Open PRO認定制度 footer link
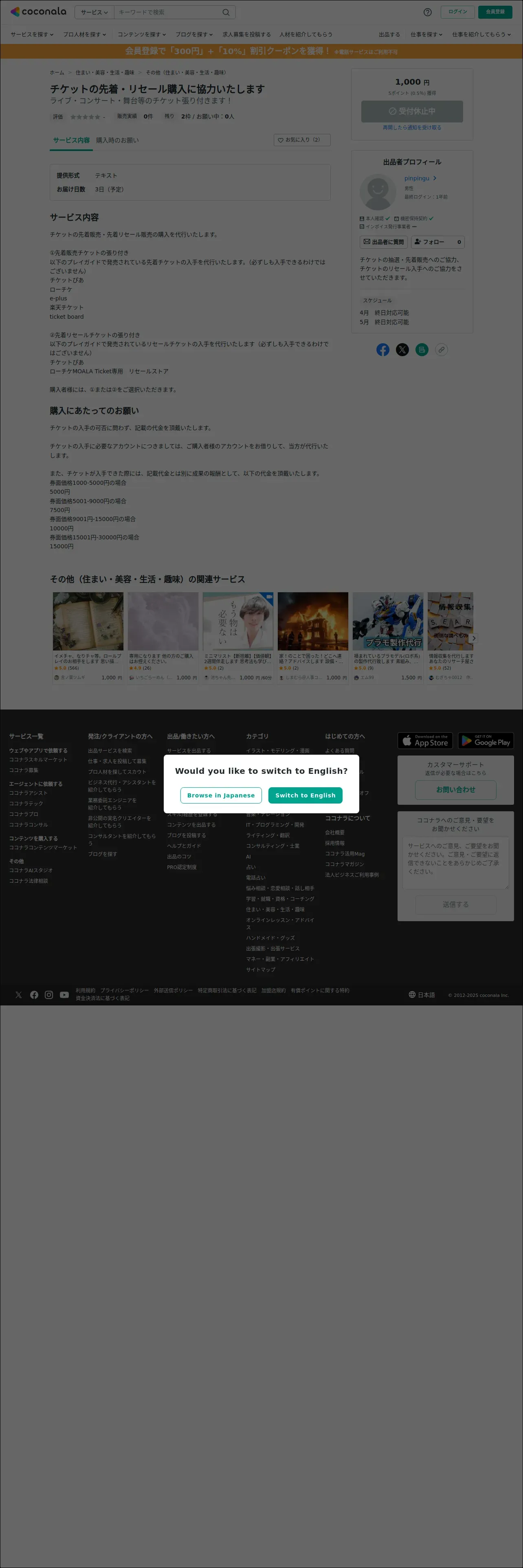This screenshot has height=1568, width=523. click(182, 867)
